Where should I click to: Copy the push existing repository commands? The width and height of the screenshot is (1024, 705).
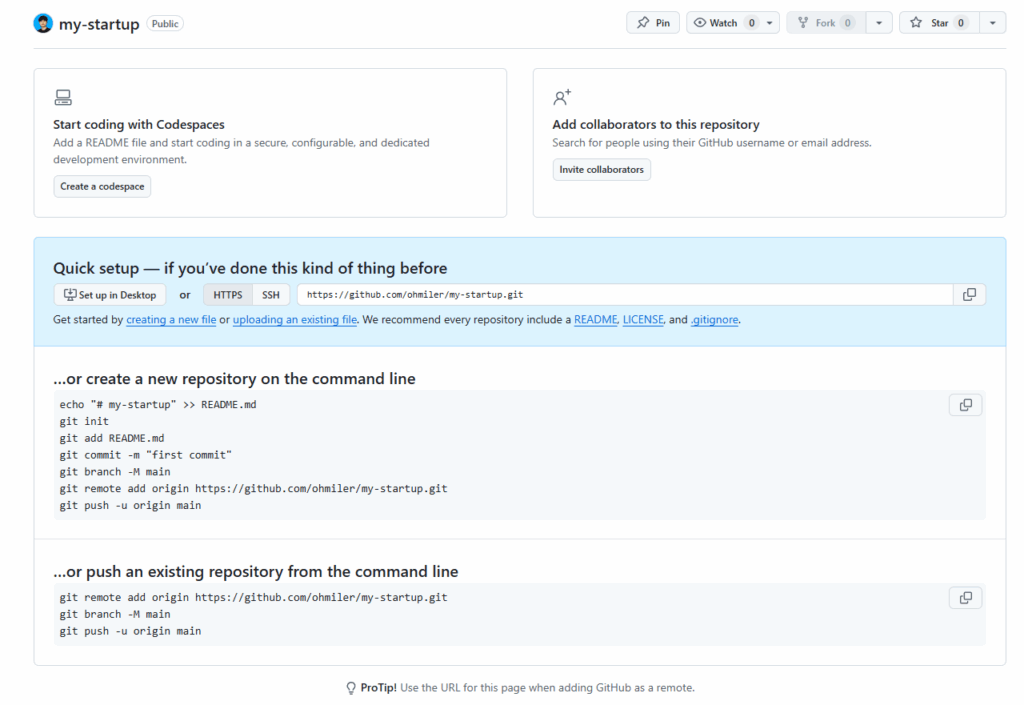965,598
